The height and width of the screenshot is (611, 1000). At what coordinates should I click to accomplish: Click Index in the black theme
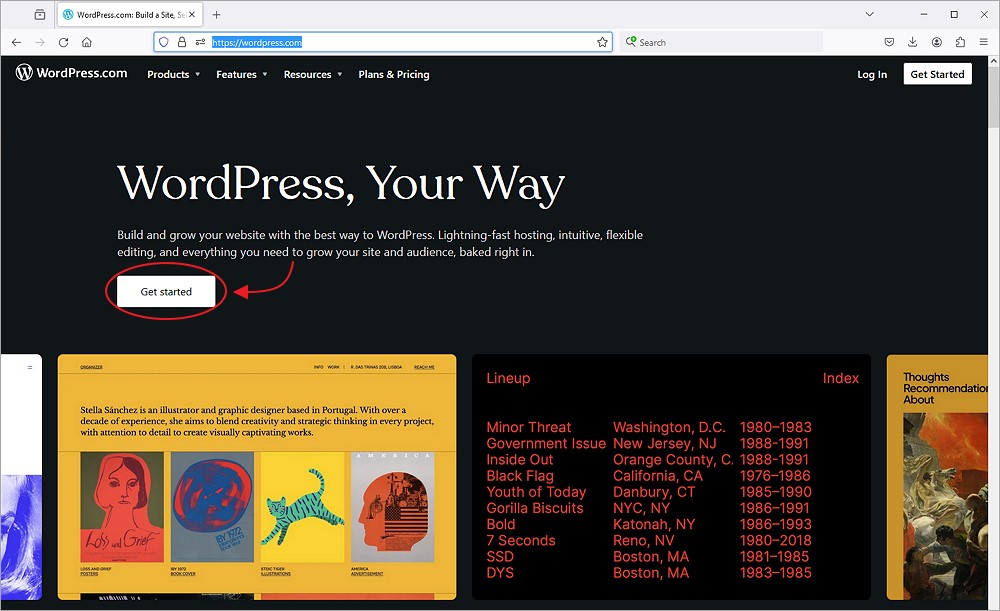tap(841, 378)
